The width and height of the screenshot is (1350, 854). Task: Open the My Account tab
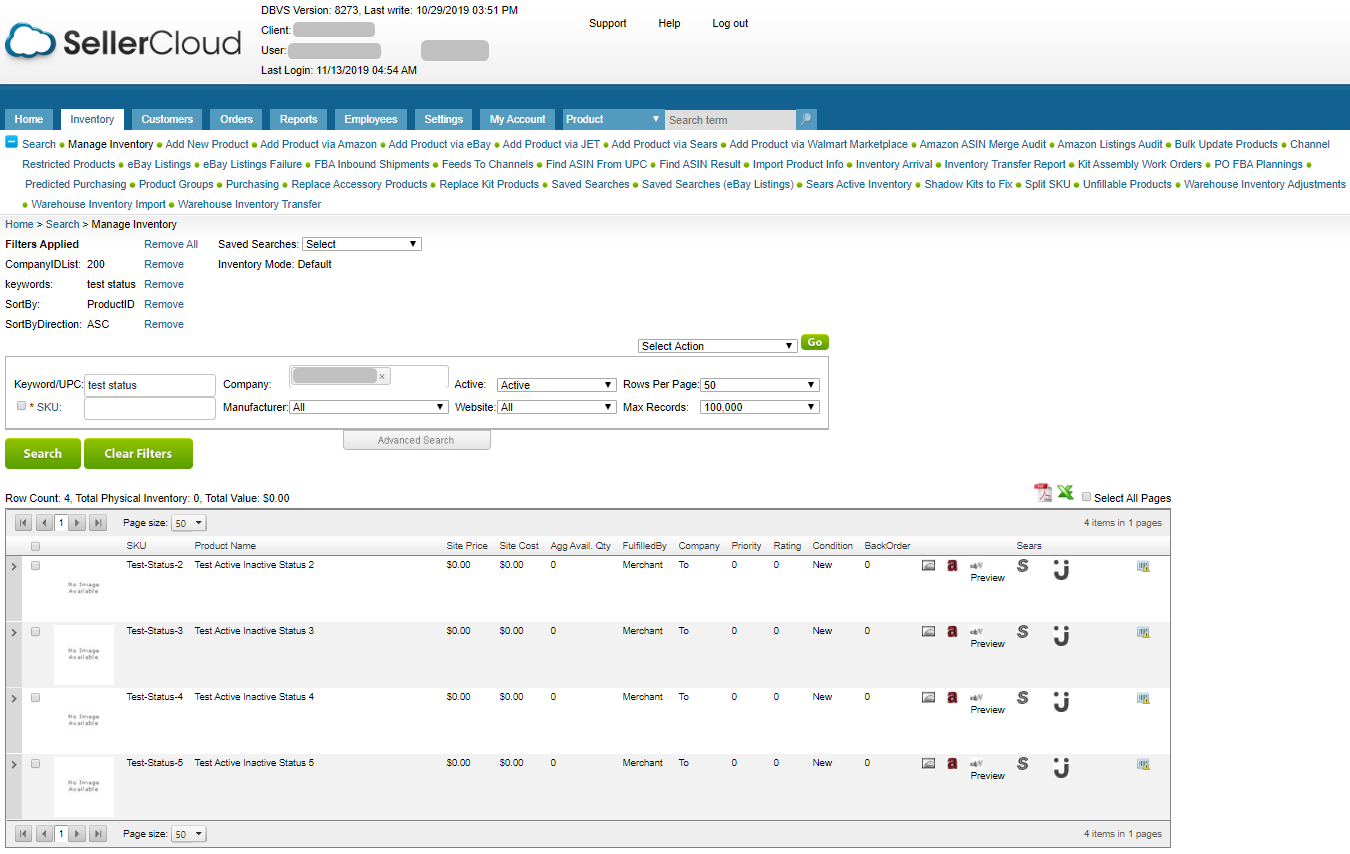518,120
